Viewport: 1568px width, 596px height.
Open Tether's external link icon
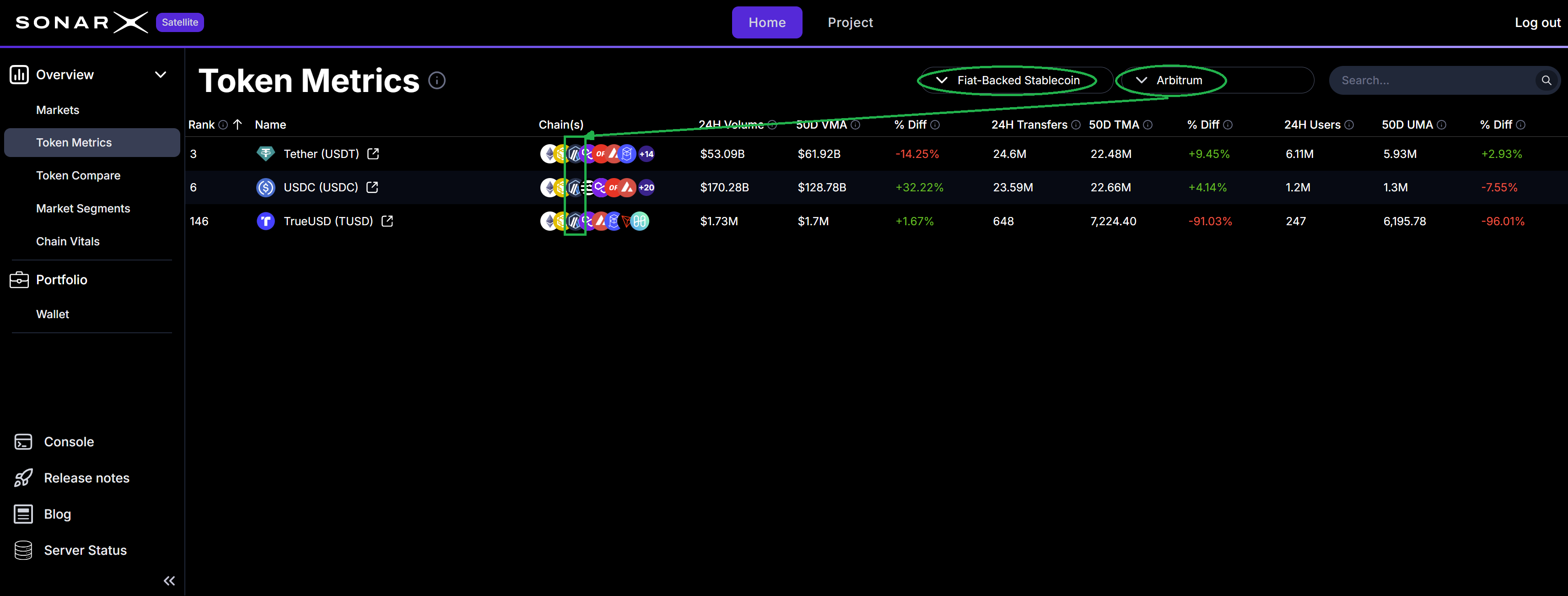[372, 154]
